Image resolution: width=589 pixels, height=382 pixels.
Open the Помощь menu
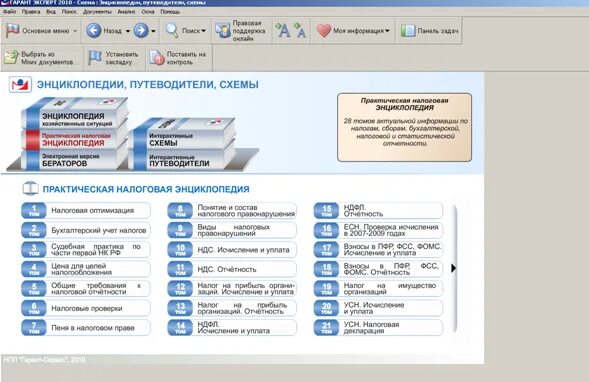click(170, 12)
